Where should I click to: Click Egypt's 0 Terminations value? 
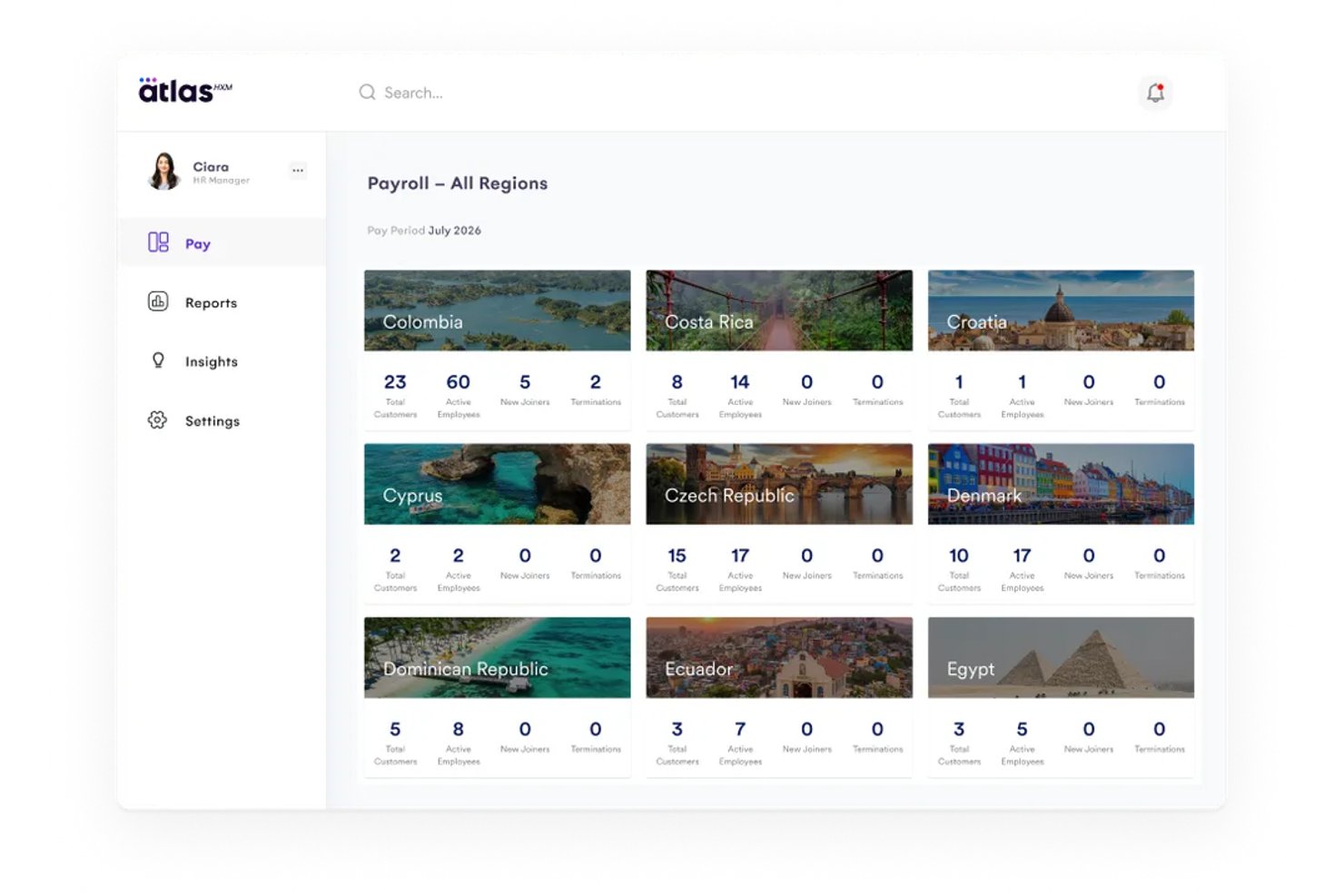1160,729
